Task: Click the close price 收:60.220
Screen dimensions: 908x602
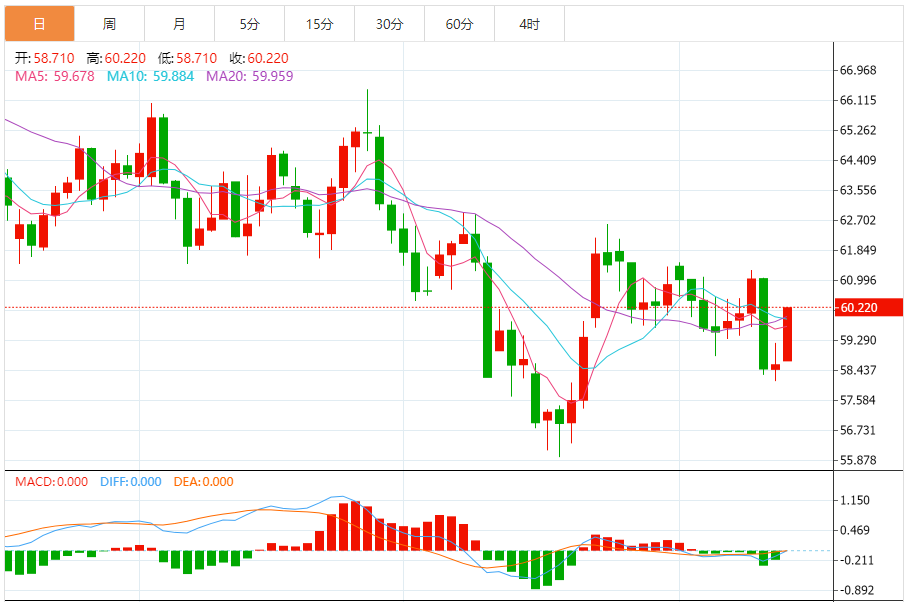Action: [259, 58]
